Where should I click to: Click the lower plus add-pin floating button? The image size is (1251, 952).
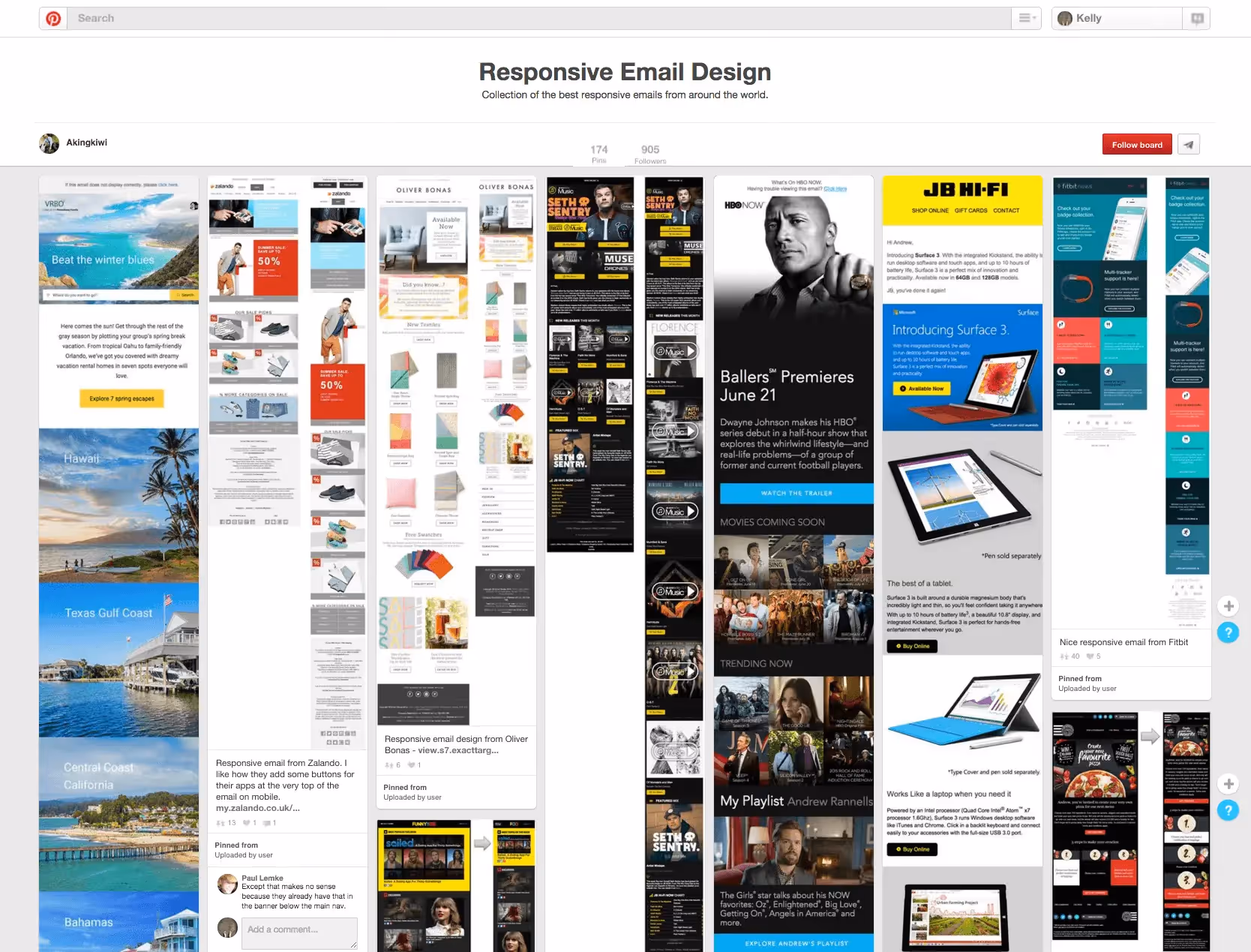point(1228,784)
